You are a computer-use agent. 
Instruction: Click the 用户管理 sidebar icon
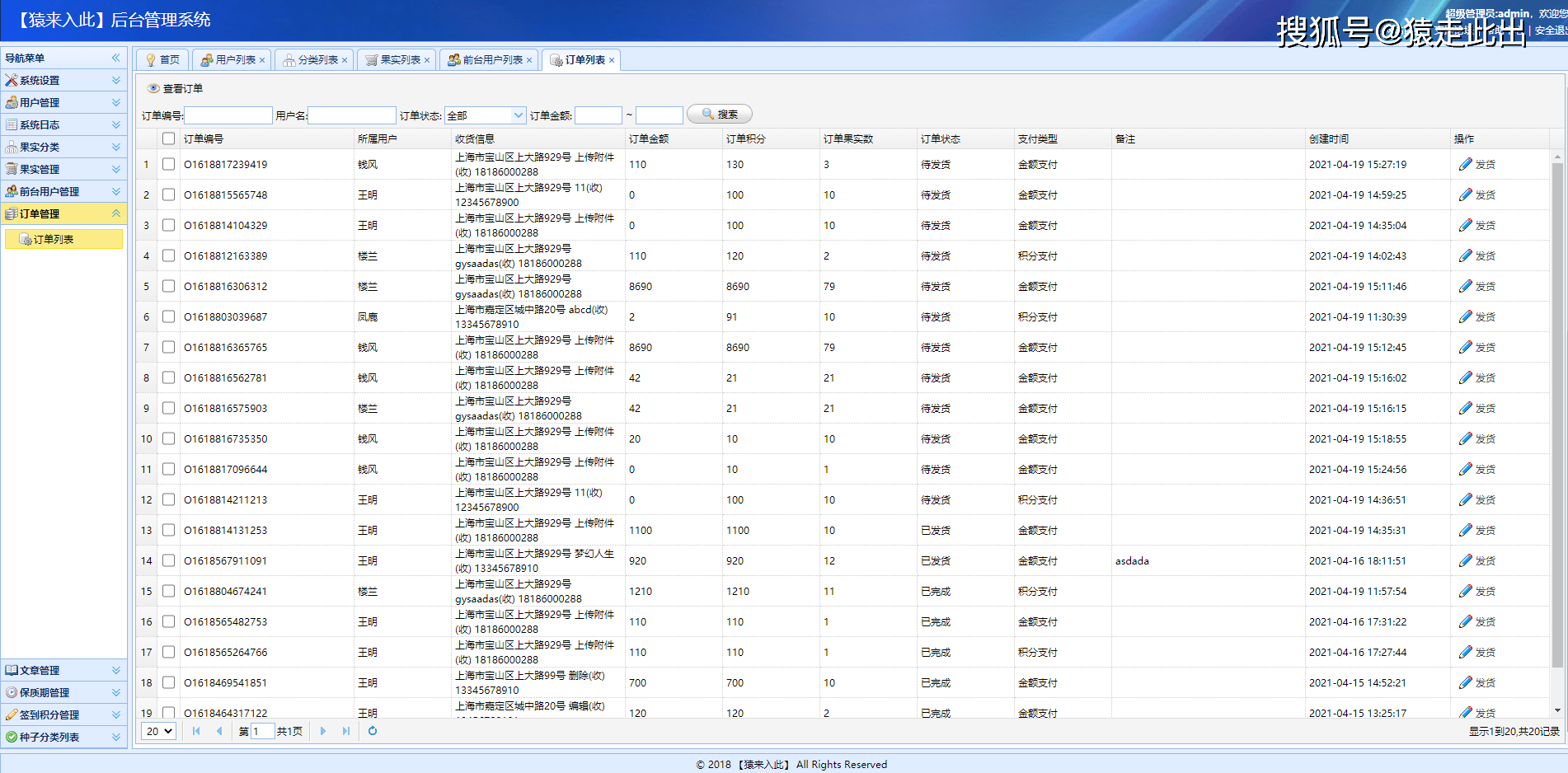point(12,102)
